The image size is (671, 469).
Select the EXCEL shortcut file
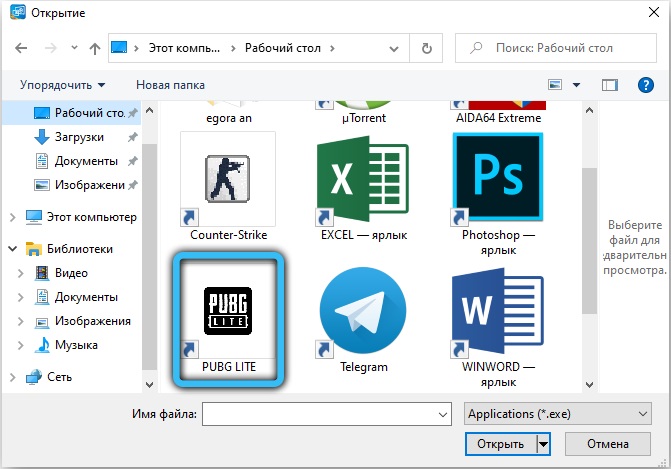pyautogui.click(x=363, y=187)
